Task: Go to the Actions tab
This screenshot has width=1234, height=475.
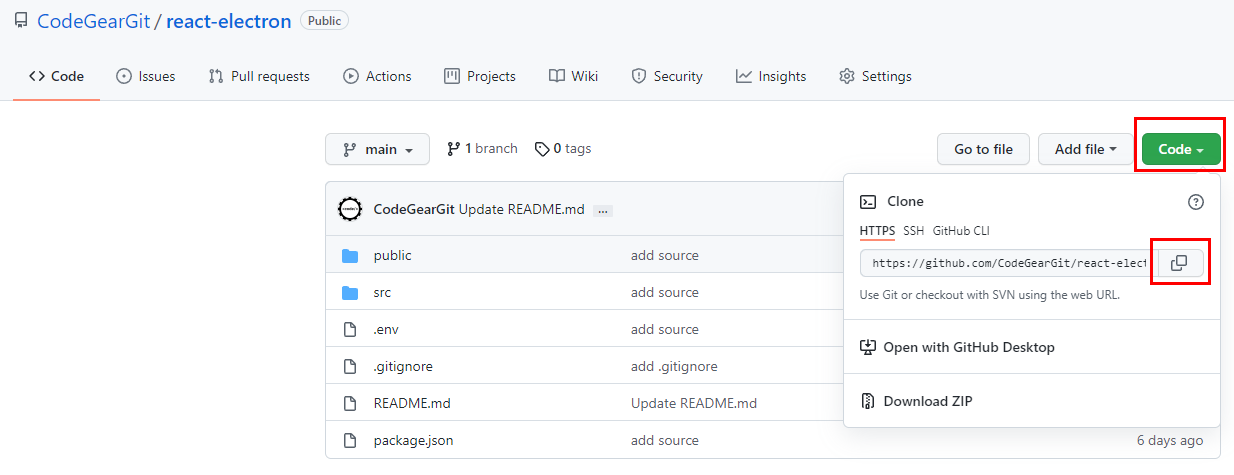Action: [377, 76]
